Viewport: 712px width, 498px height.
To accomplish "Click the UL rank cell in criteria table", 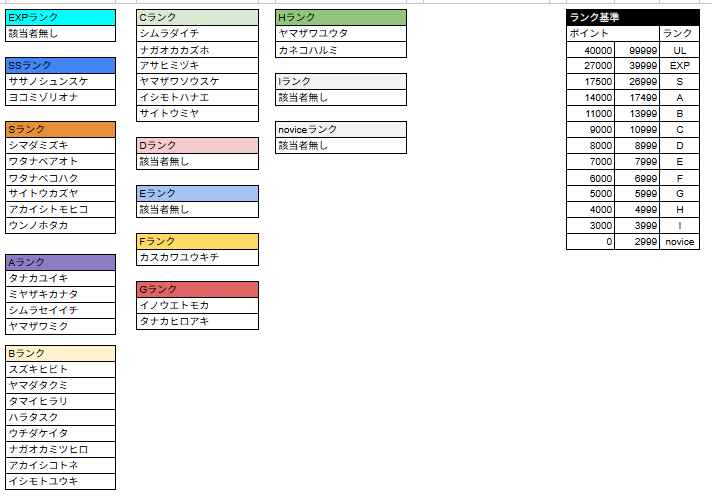I will click(x=680, y=49).
